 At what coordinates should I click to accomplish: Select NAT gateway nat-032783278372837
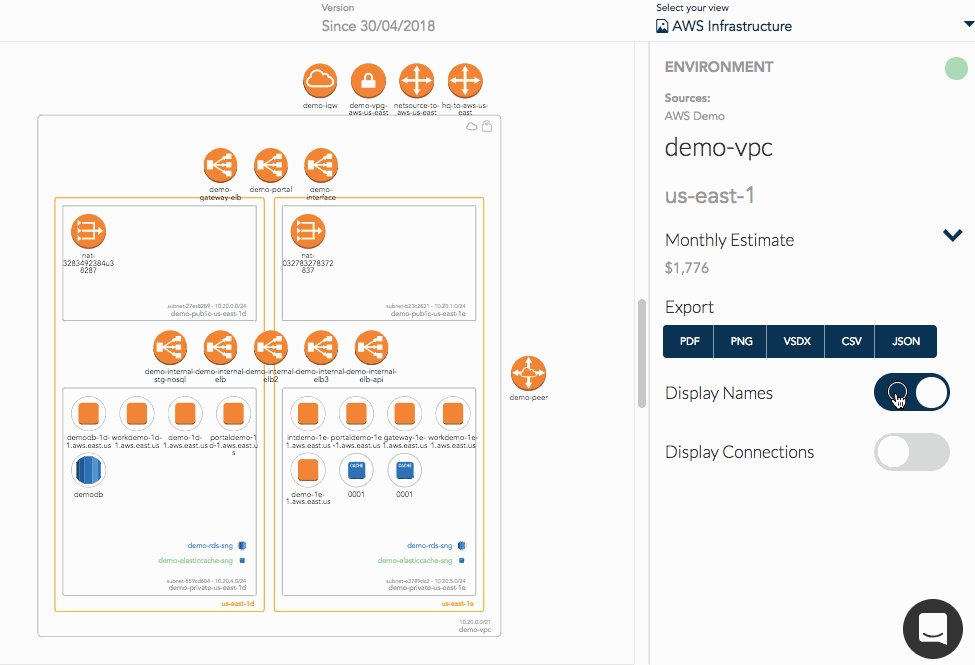[308, 231]
